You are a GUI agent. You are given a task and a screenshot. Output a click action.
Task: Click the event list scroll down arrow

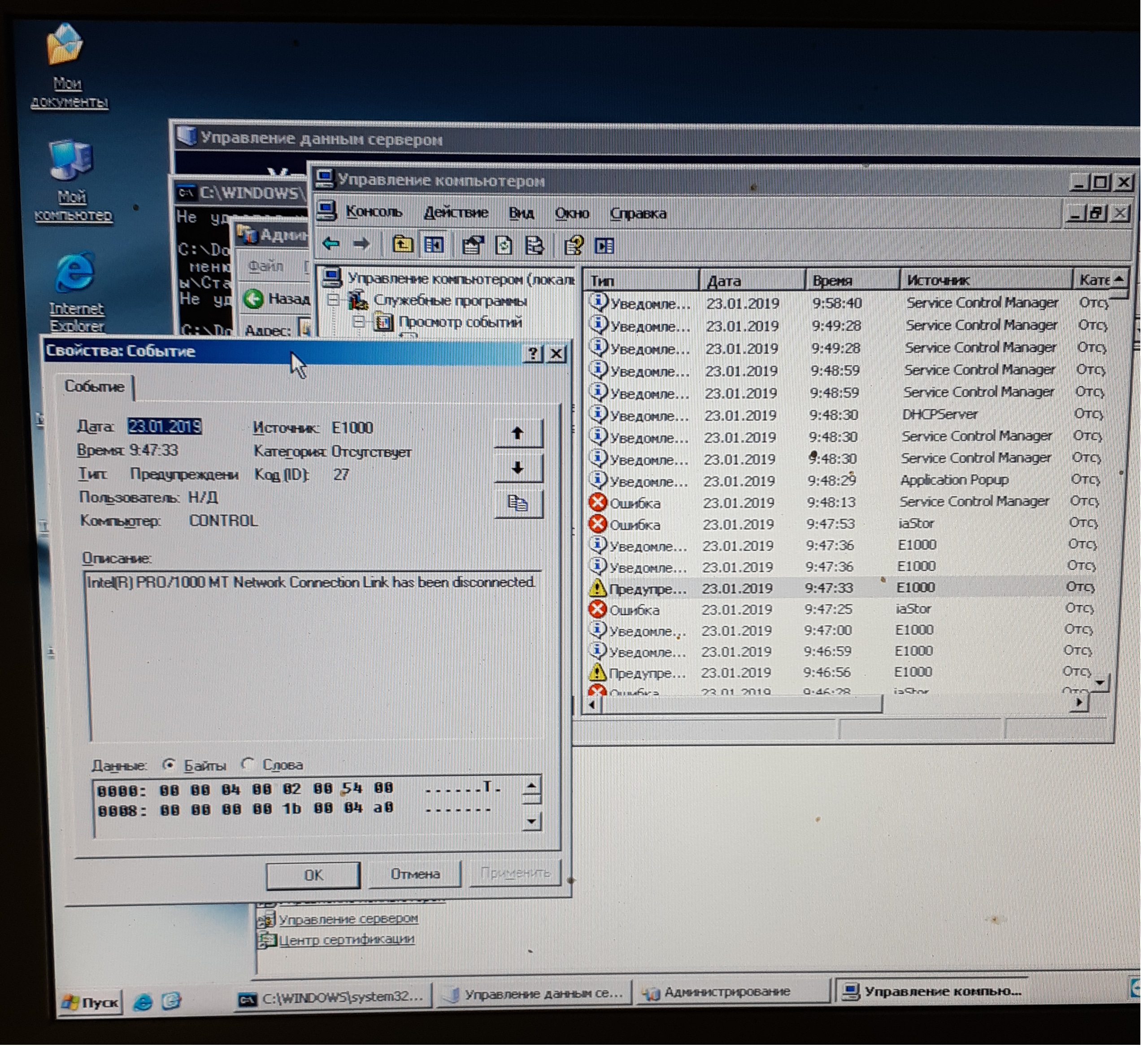(x=1100, y=682)
